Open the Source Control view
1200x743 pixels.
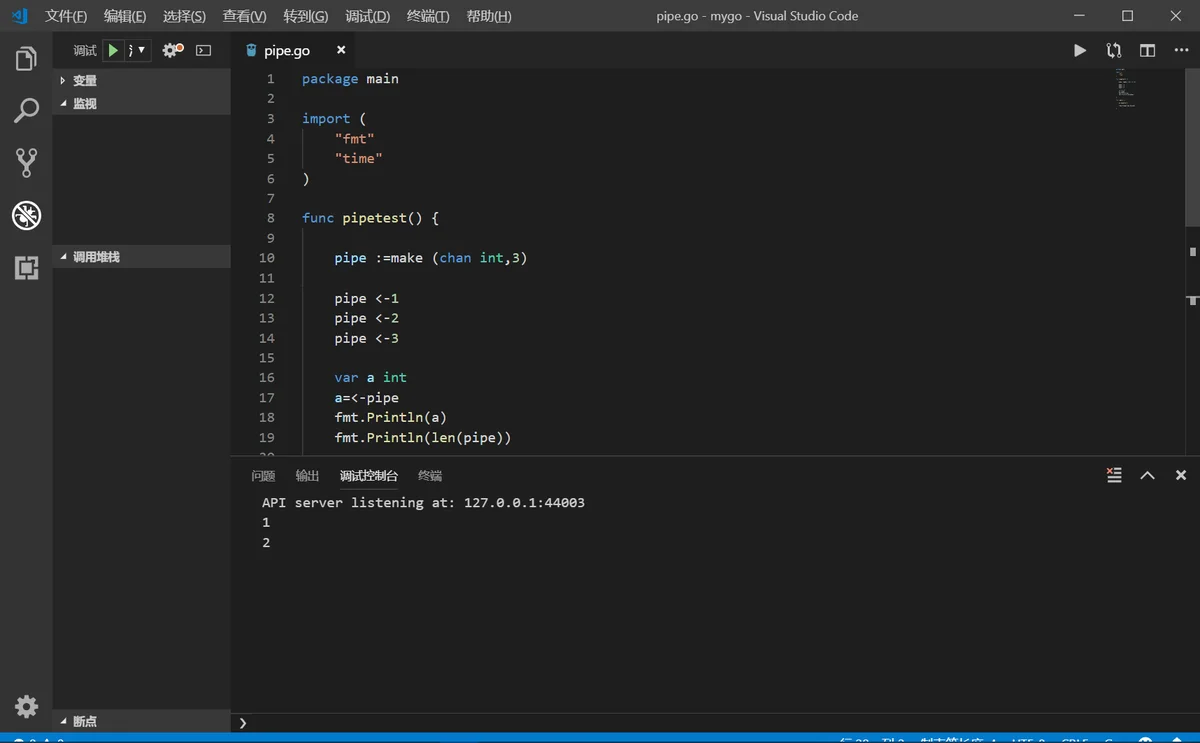[x=26, y=162]
